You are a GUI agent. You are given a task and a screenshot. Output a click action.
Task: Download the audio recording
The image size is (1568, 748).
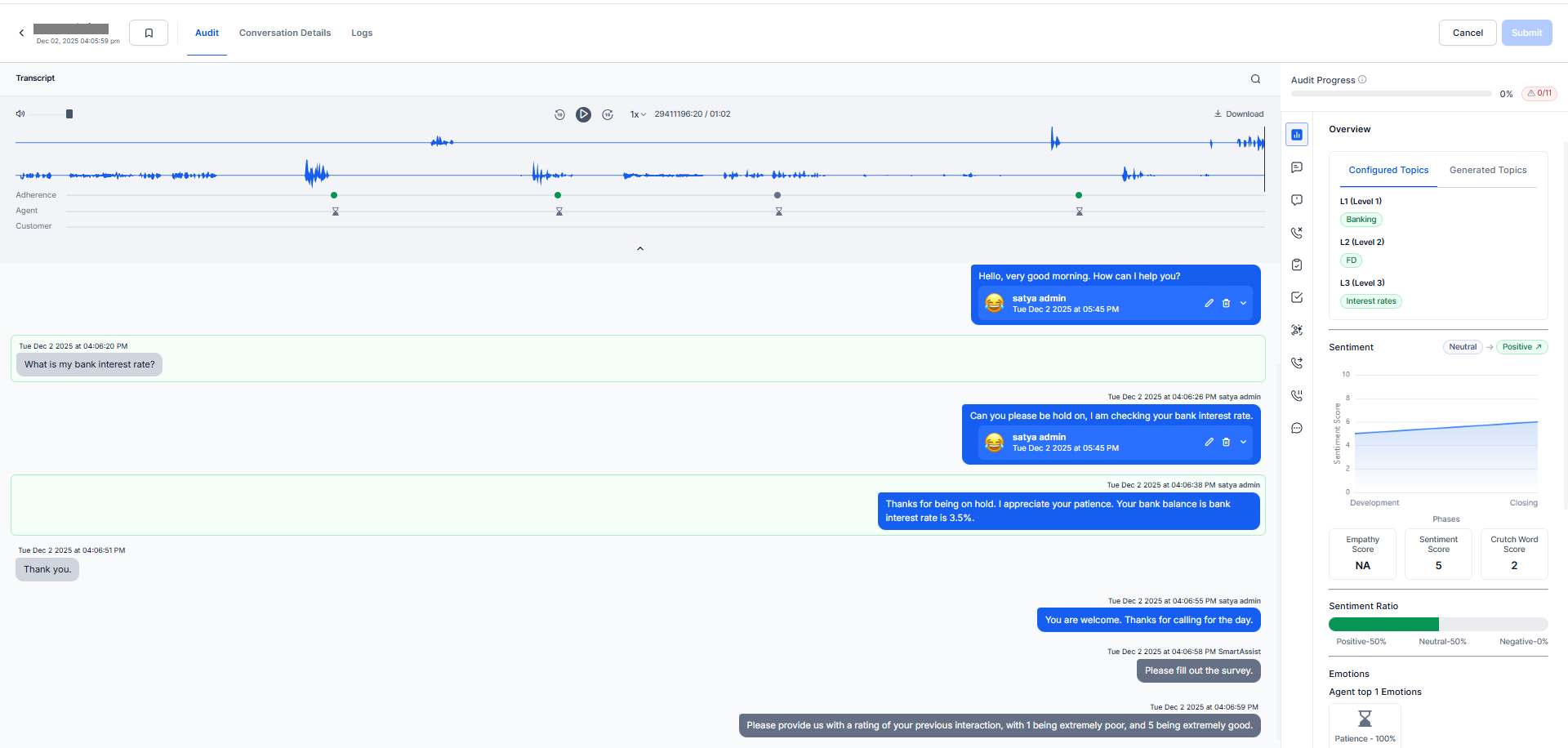1239,114
